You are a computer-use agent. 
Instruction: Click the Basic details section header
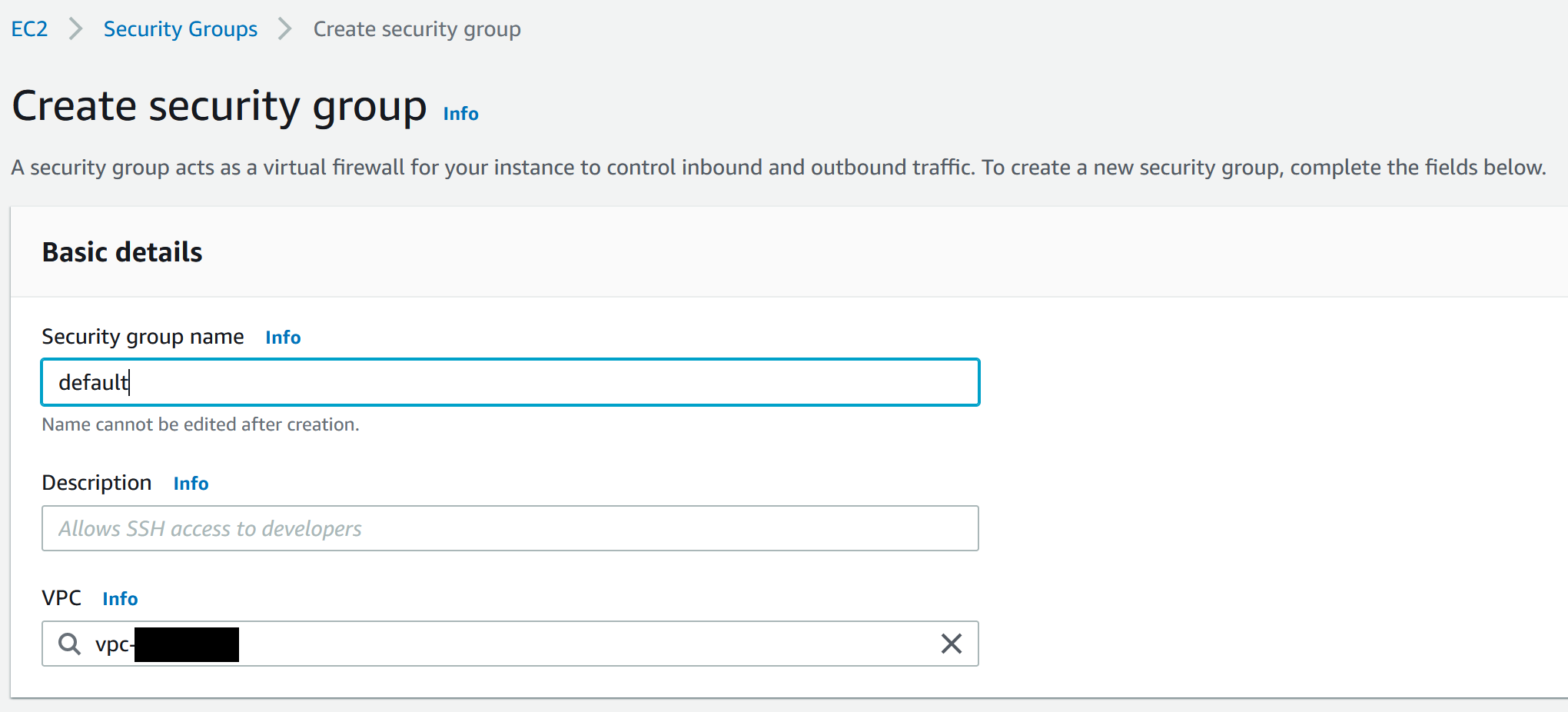click(x=122, y=252)
